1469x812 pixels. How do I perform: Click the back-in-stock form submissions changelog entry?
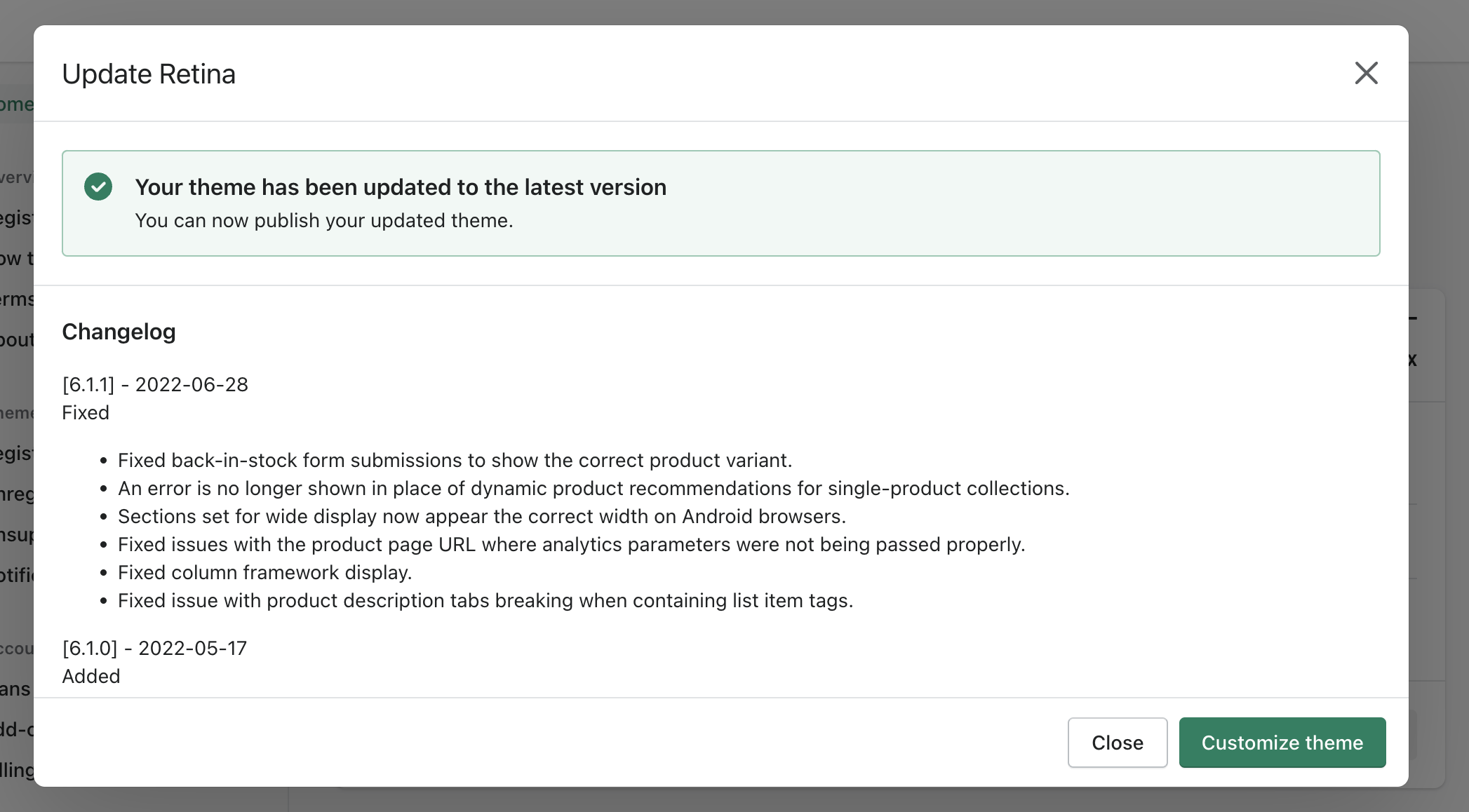[x=455, y=460]
